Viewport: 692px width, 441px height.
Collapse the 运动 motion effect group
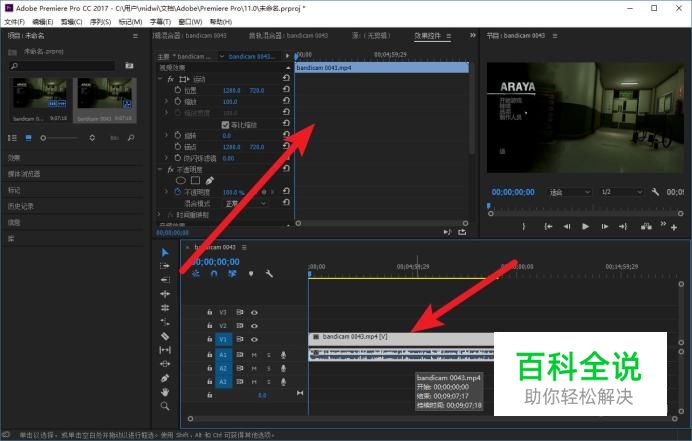[160, 79]
